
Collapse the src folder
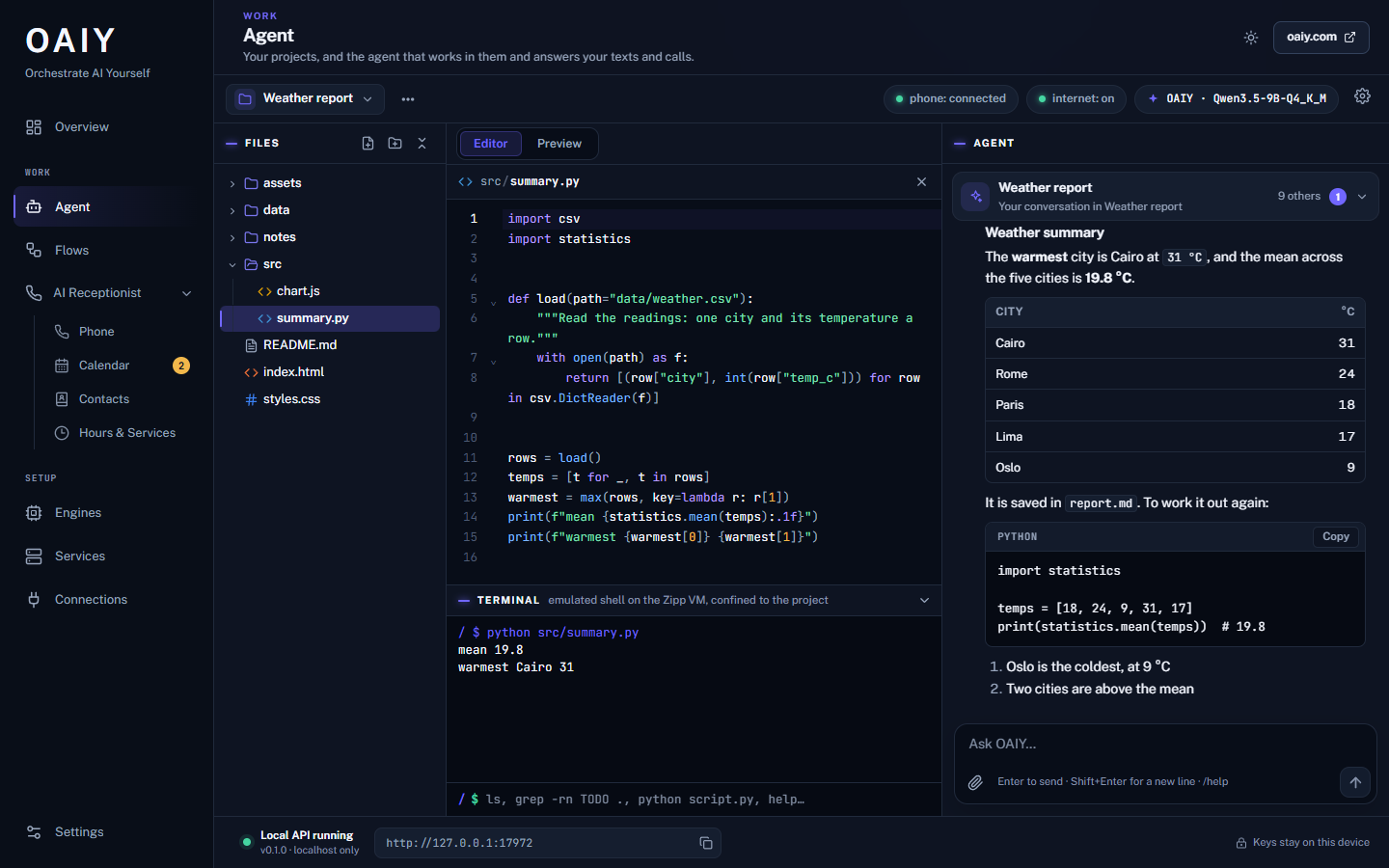click(330, 264)
